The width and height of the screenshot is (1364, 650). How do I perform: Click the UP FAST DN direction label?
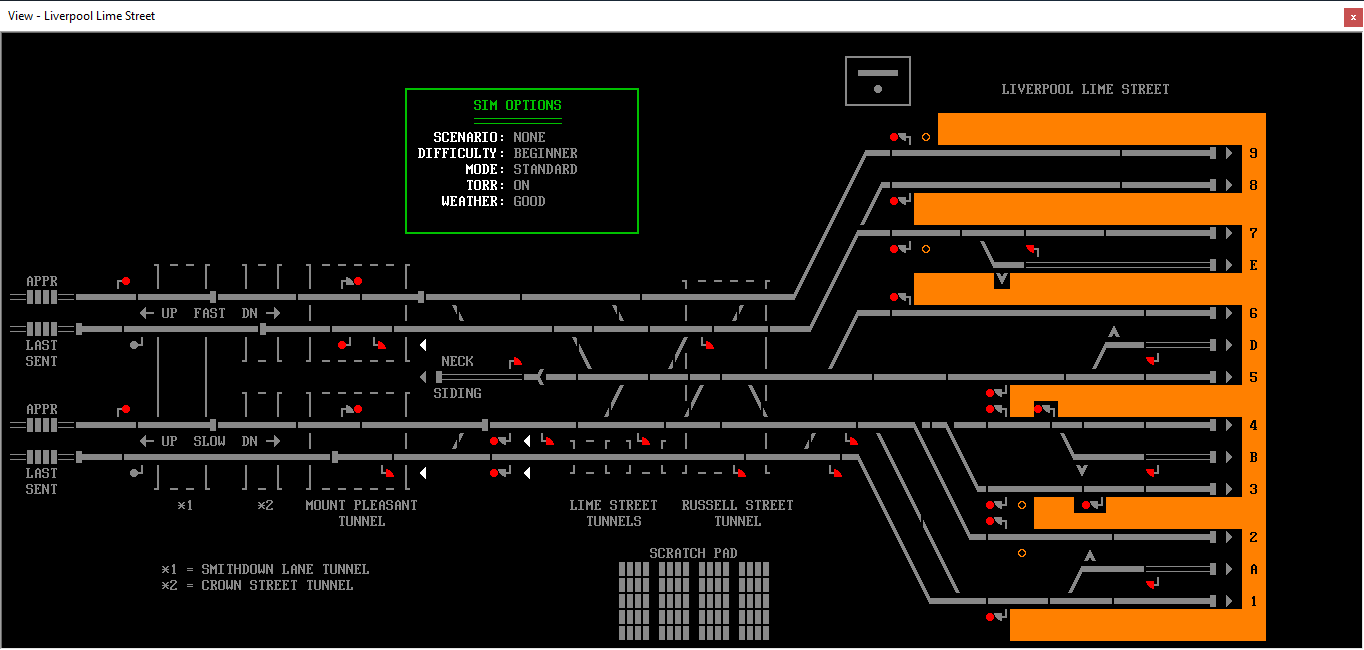click(209, 313)
